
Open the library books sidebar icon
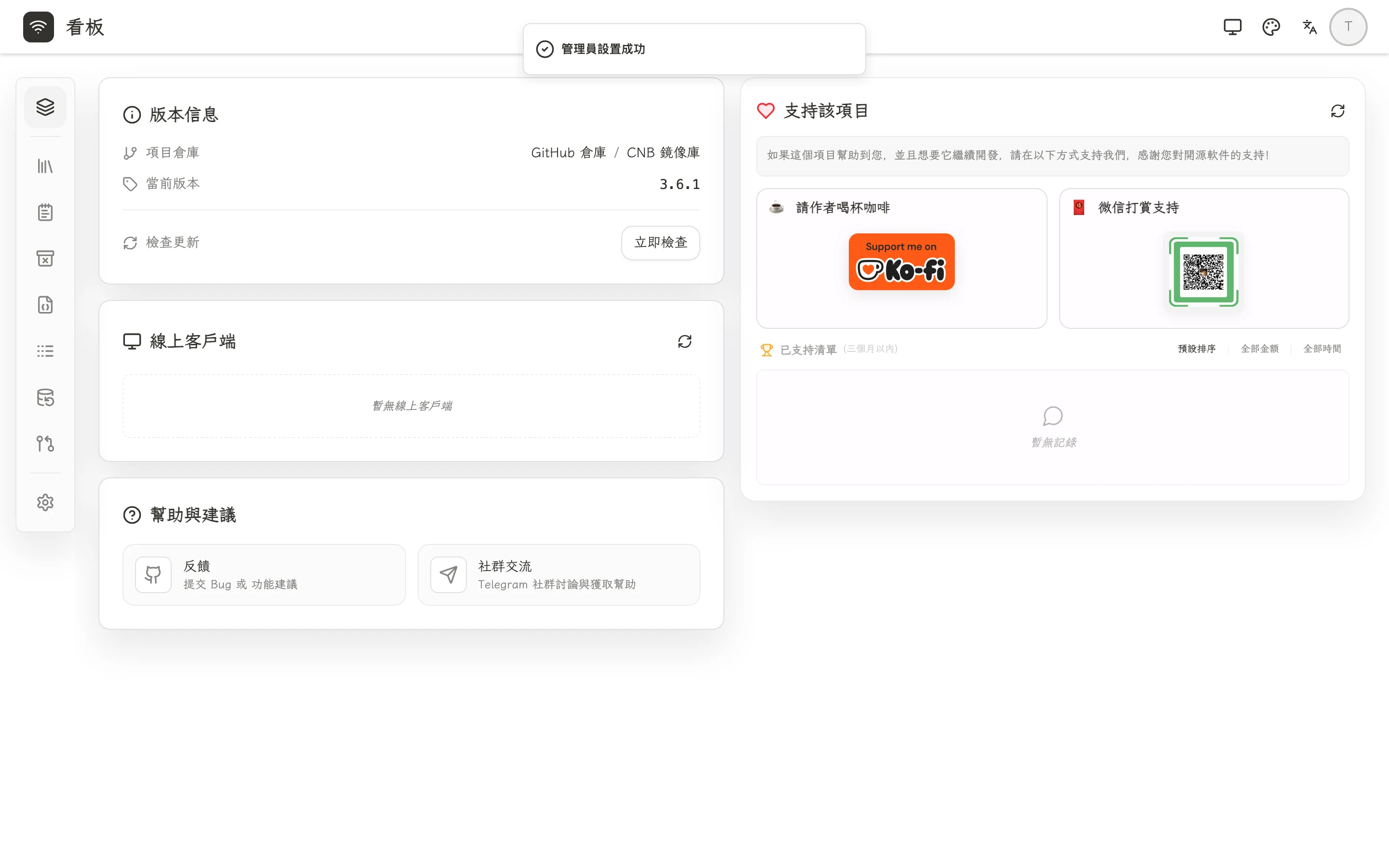45,166
